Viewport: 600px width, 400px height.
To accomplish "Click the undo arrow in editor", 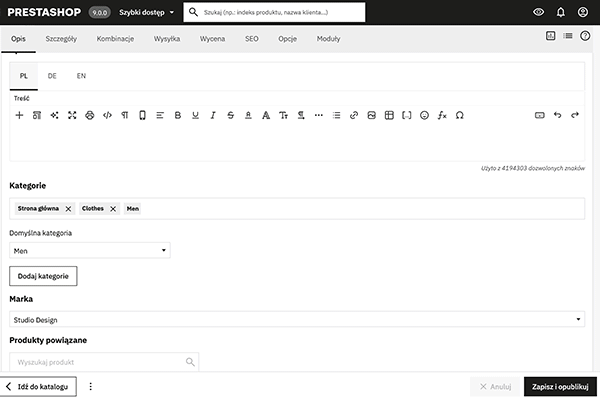I will pos(557,116).
